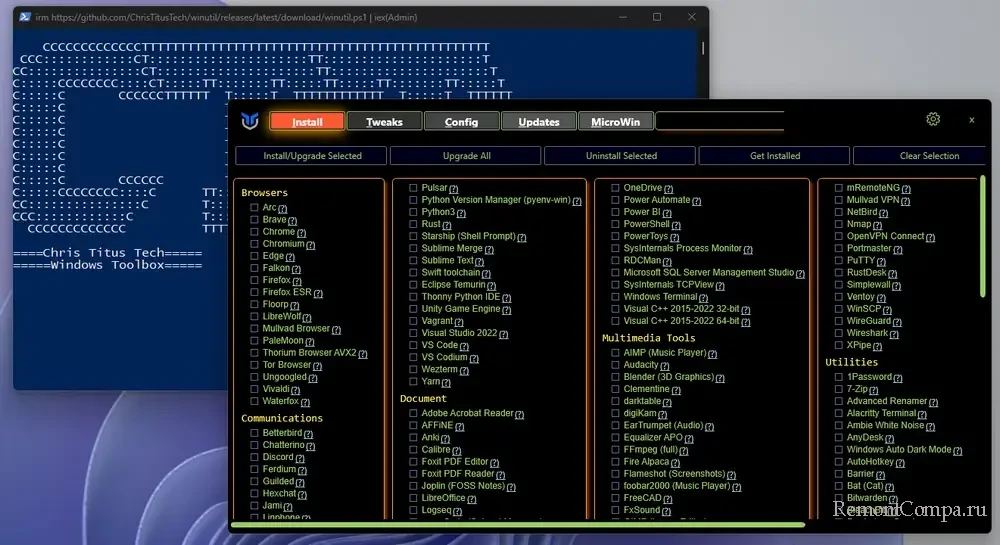Open the info (?) link next to AutoHotkey
The image size is (1000, 545).
coord(899,463)
